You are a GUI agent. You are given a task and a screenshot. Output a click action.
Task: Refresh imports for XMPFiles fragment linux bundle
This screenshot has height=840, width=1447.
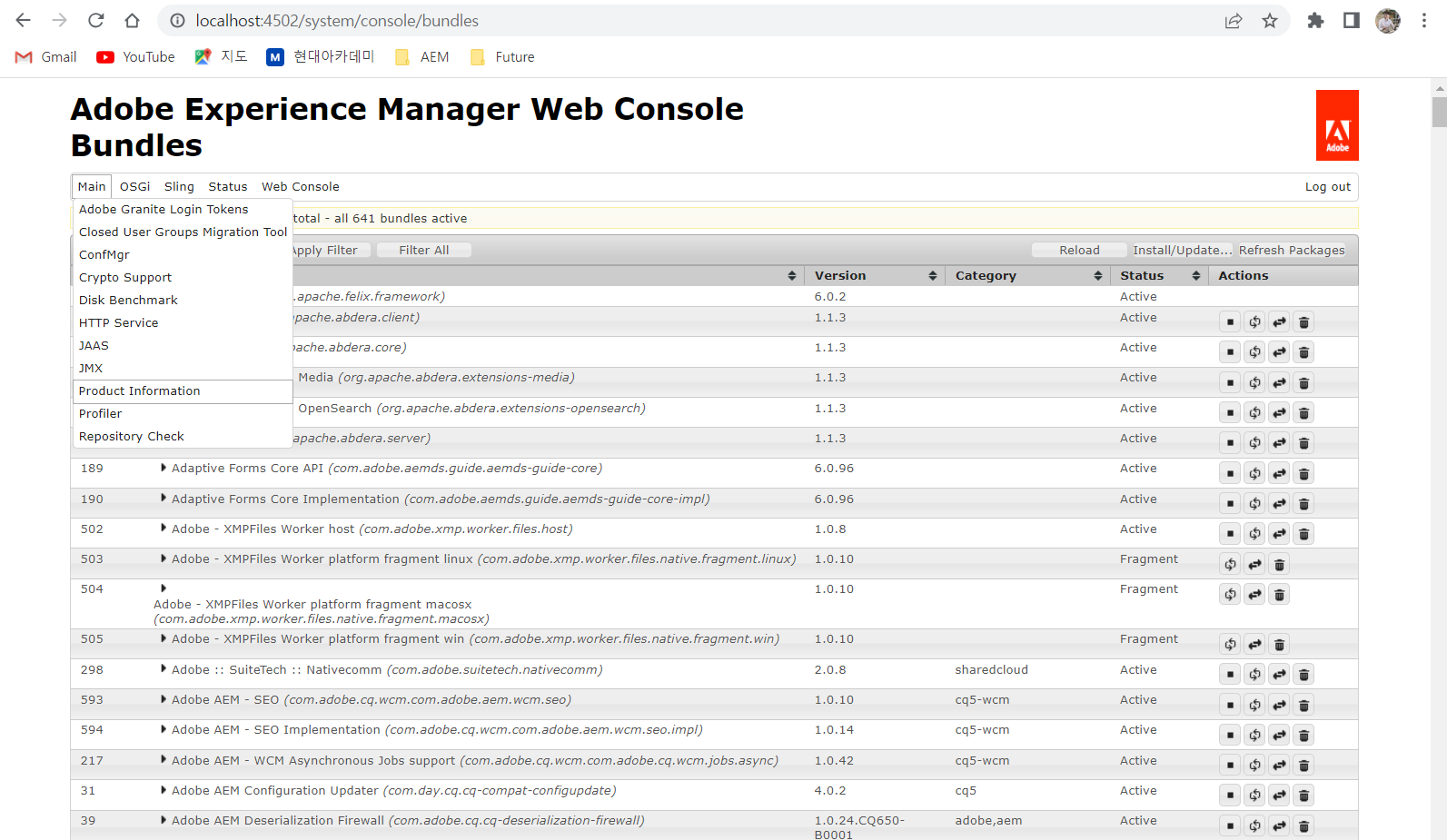pos(1230,564)
